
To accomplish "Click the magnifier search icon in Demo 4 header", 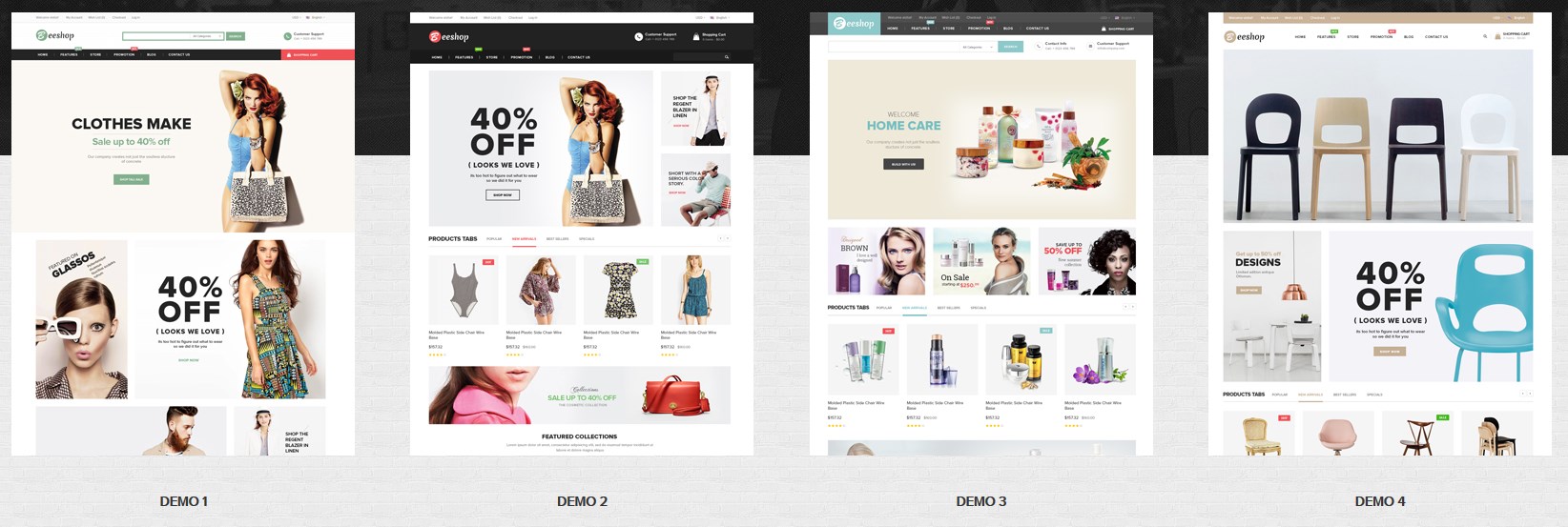I will click(x=1484, y=36).
